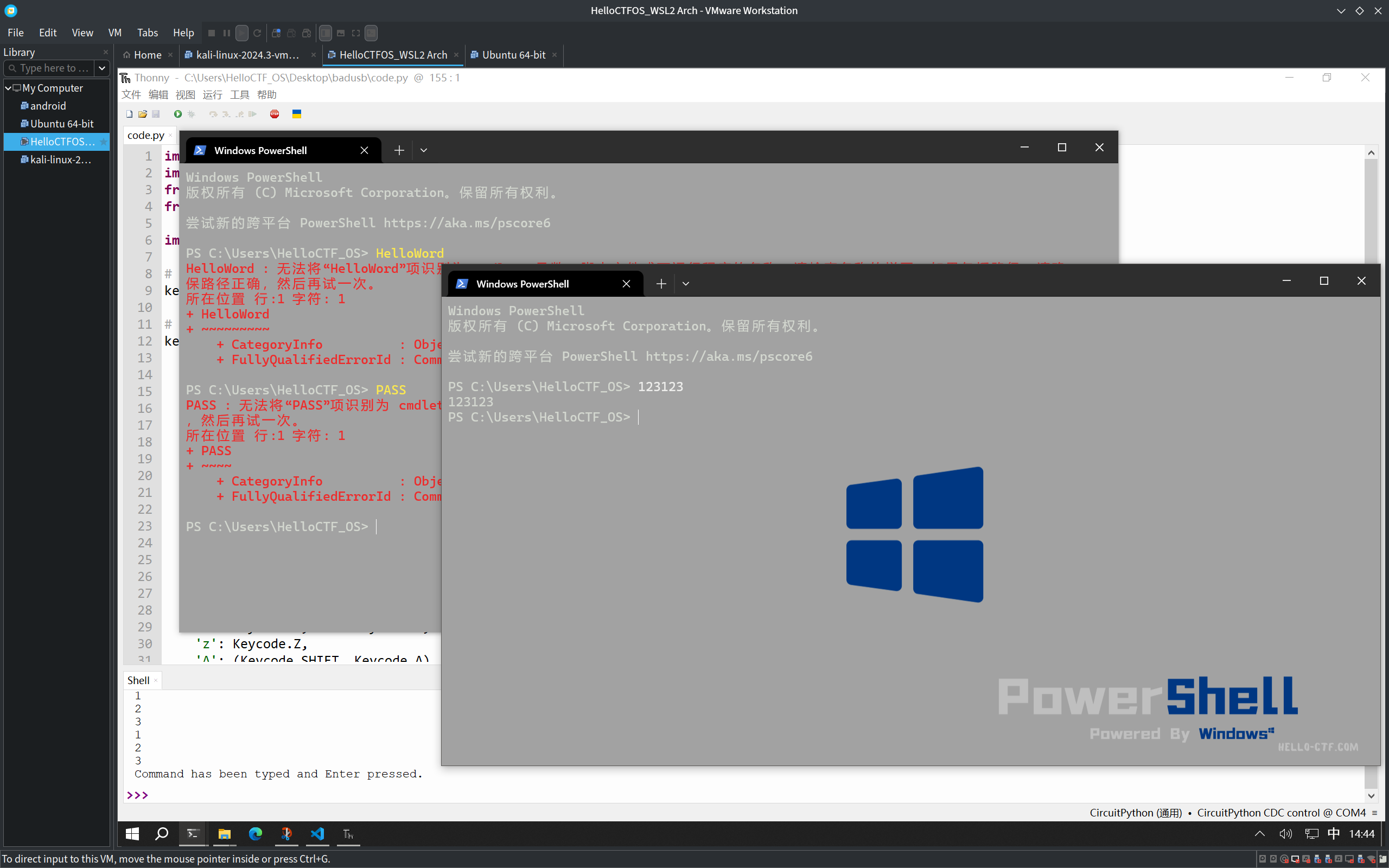
Task: Open front PowerShell tab dropdown chevron
Action: coord(686,284)
